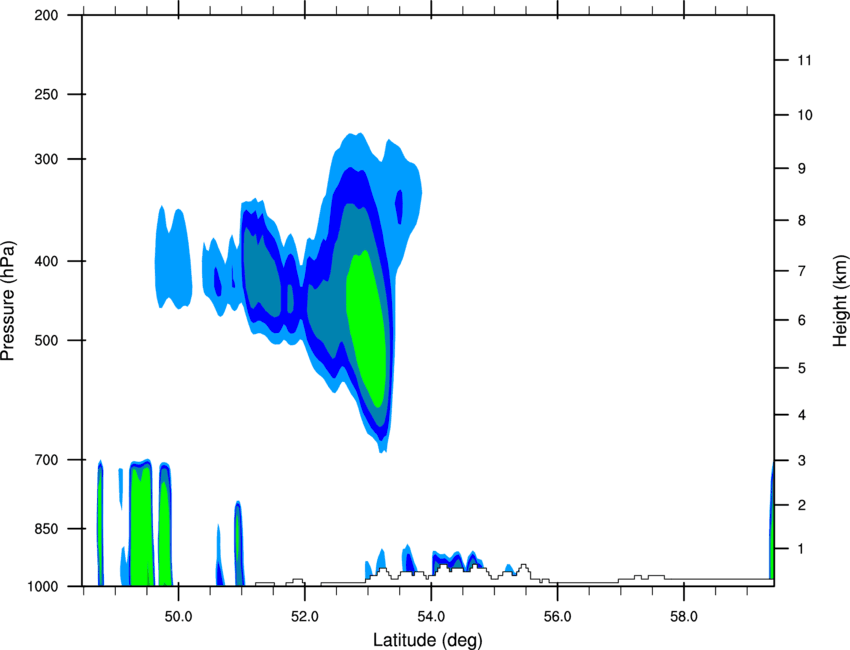Select the 250 pressure tick label
The width and height of the screenshot is (850, 650).
click(46, 94)
